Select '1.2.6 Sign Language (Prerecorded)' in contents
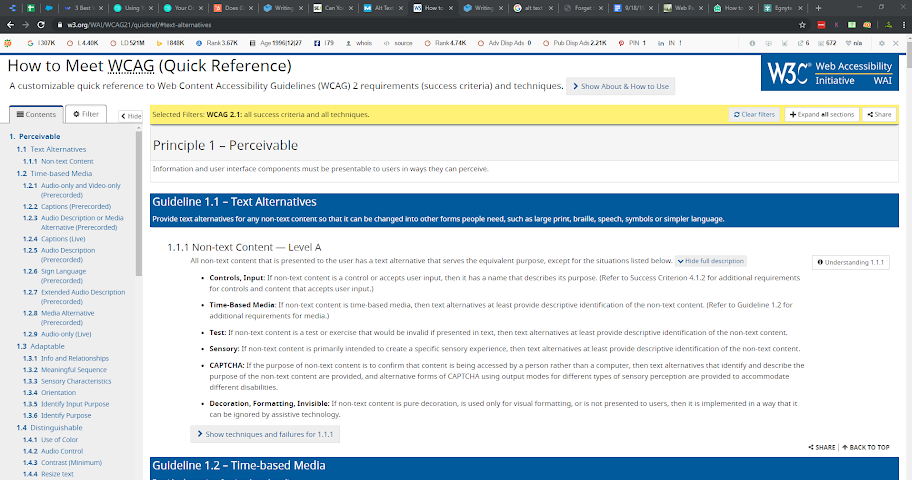912x480 pixels. 55,276
